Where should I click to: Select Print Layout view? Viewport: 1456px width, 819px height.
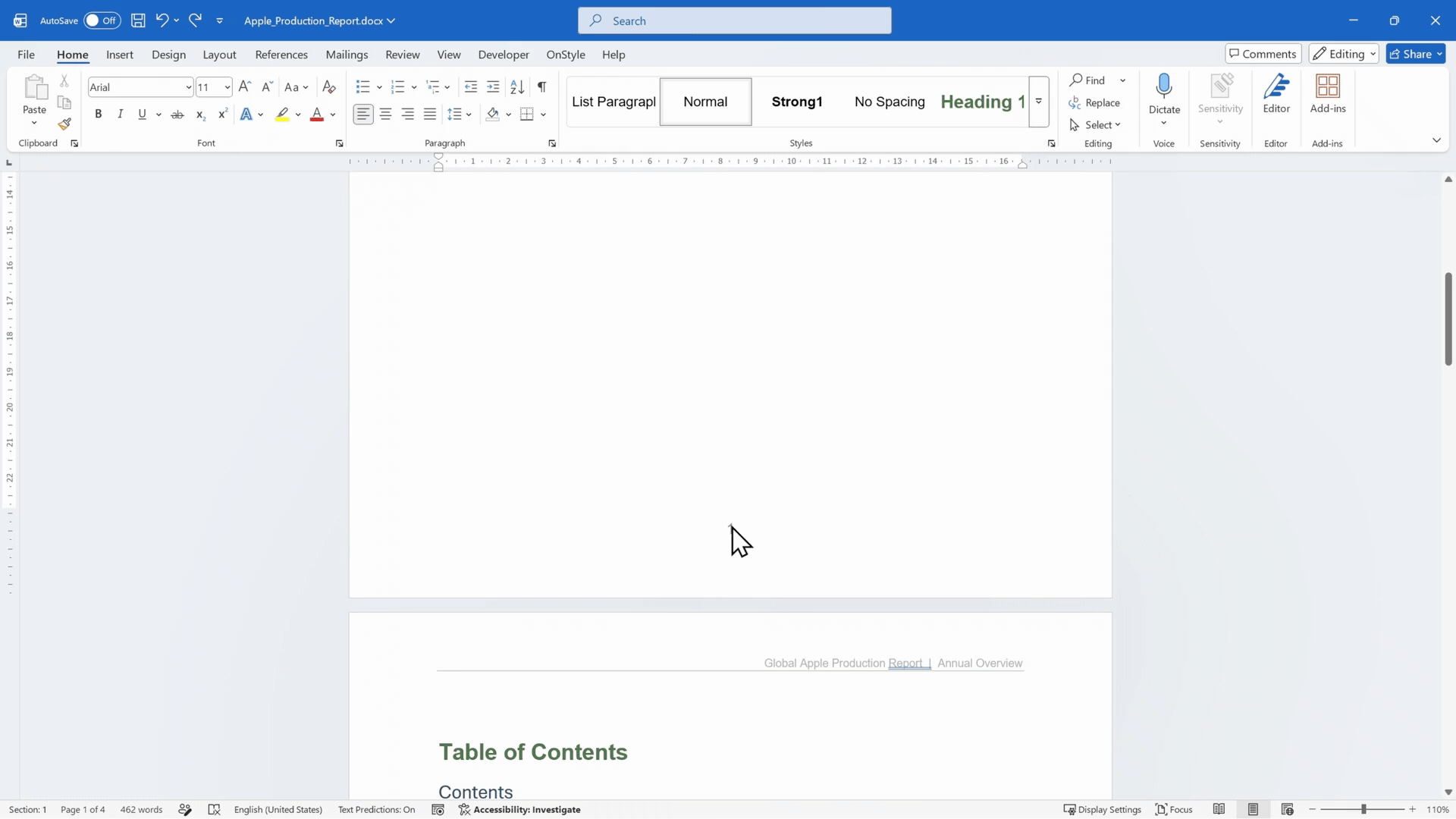1253,809
